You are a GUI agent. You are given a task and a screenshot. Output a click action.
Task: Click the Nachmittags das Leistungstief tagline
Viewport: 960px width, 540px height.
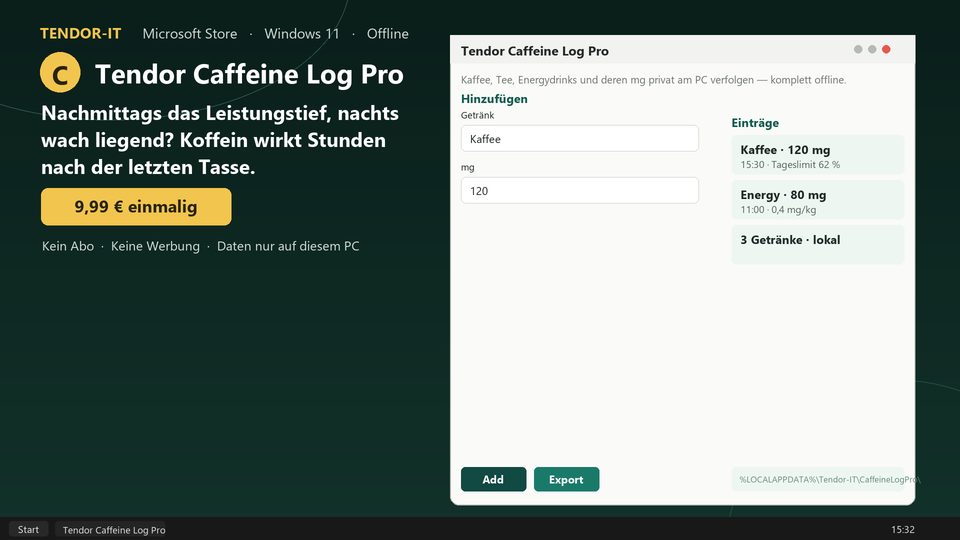220,140
